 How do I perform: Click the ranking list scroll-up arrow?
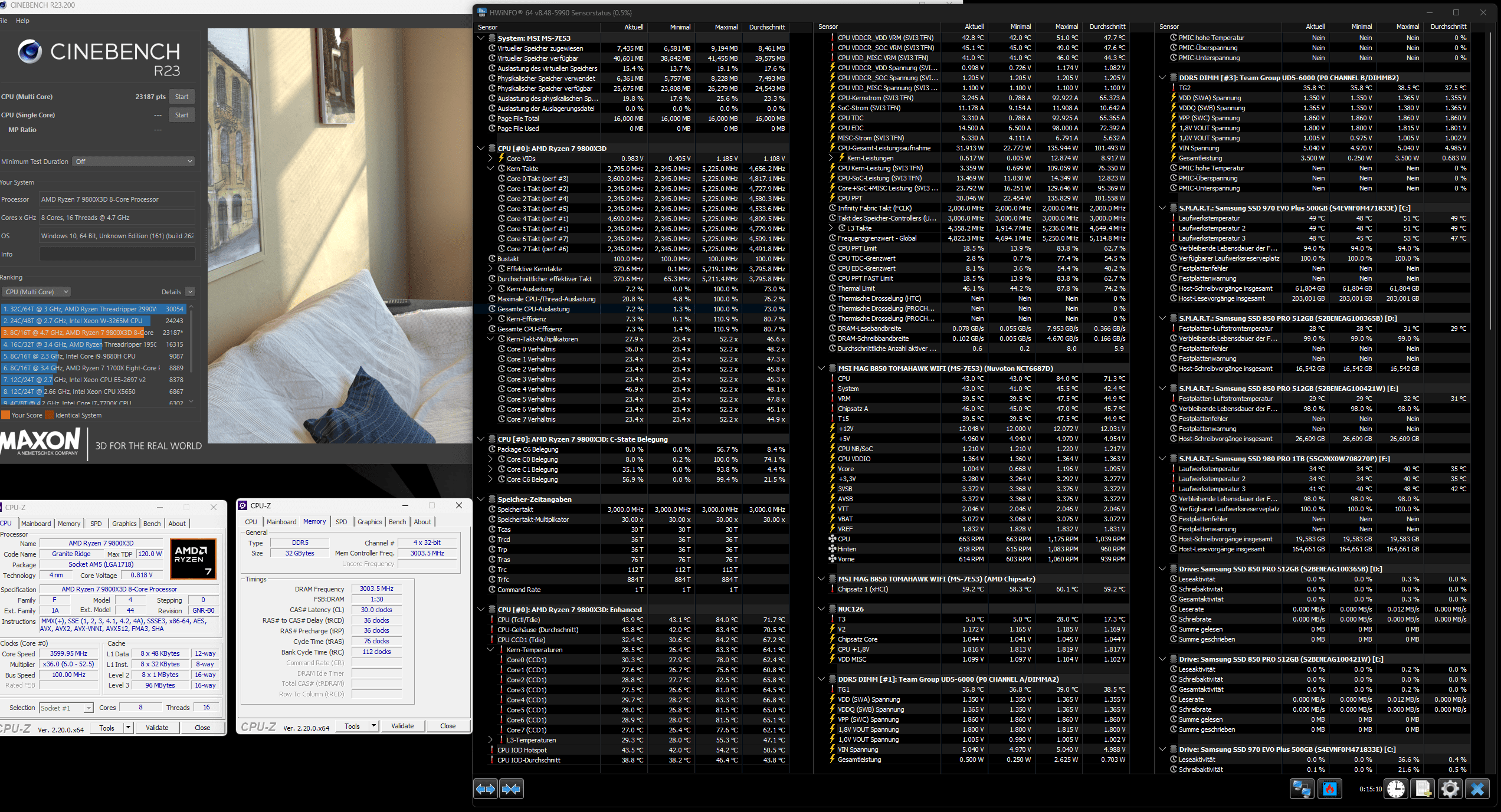(x=191, y=307)
